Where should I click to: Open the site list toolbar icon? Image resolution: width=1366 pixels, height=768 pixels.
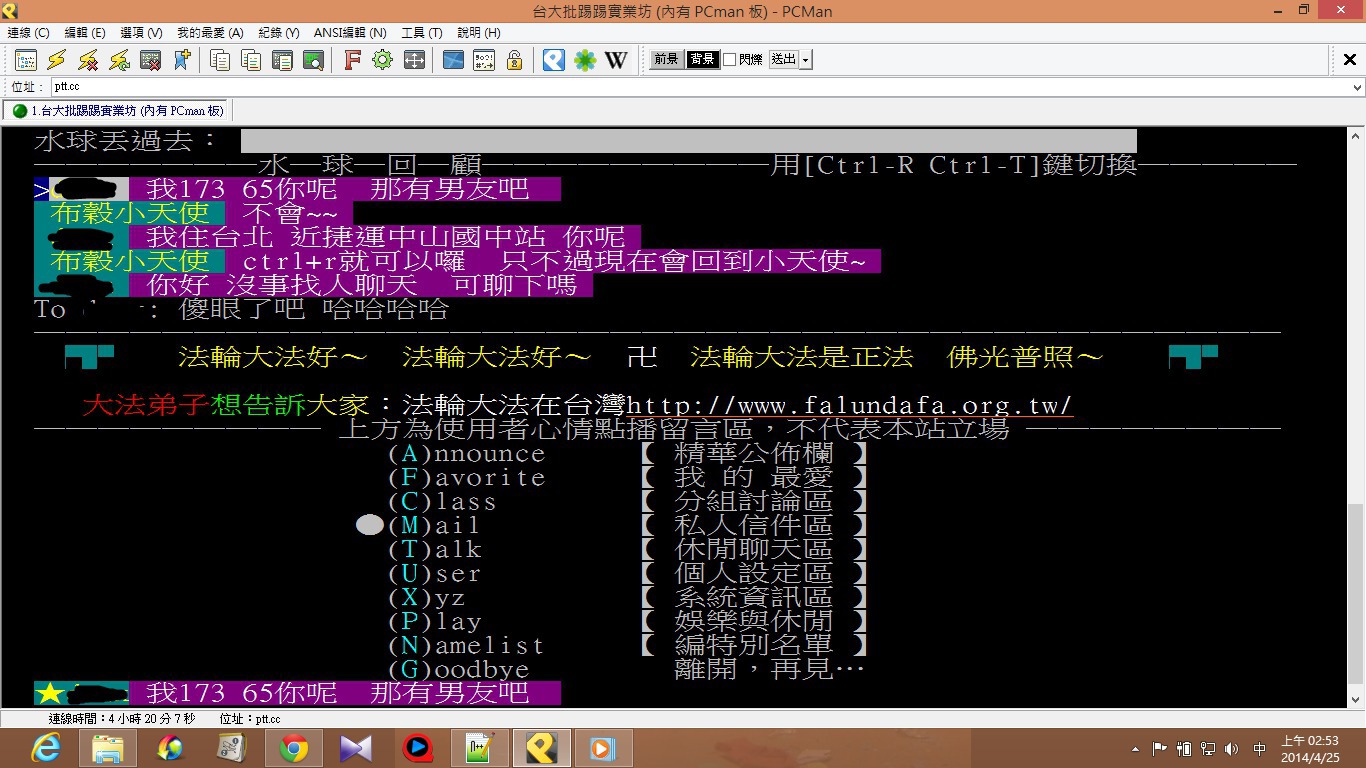pos(26,60)
